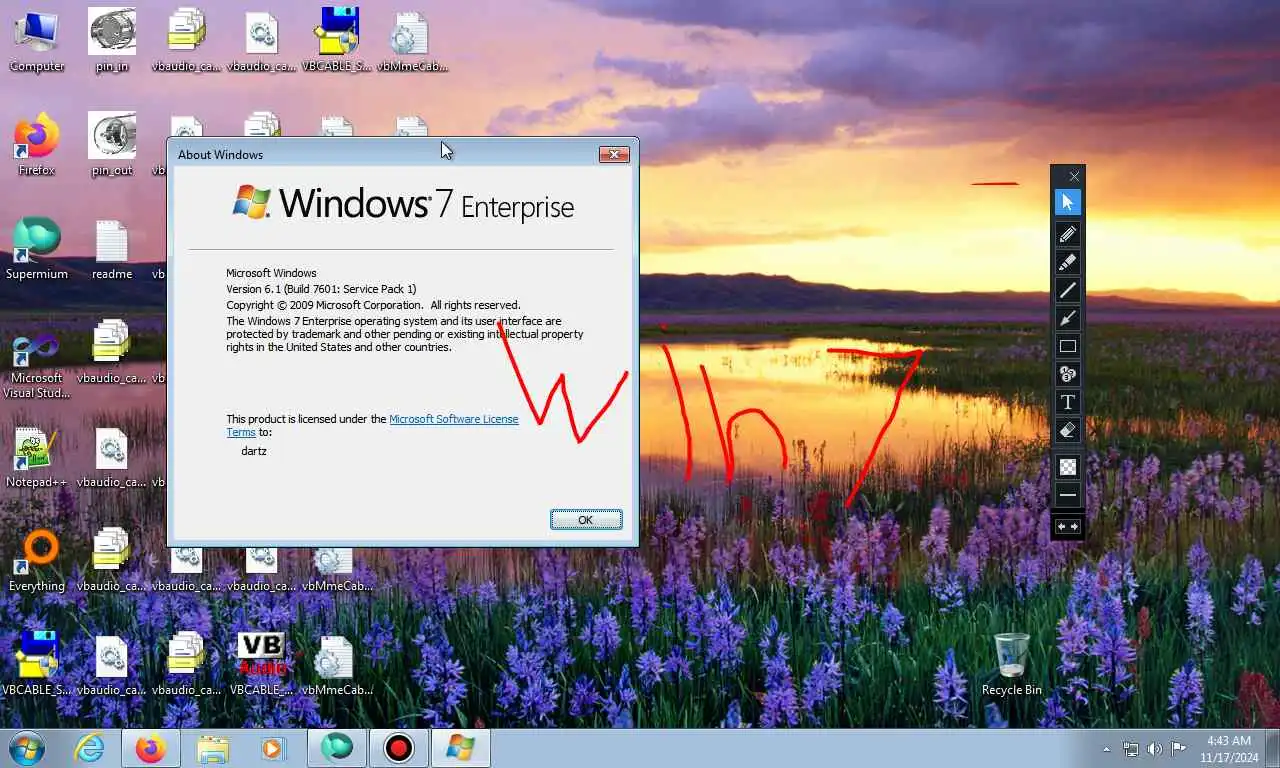
Task: Click the Copyright 2009 Microsoft Corporation line
Action: [x=373, y=305]
